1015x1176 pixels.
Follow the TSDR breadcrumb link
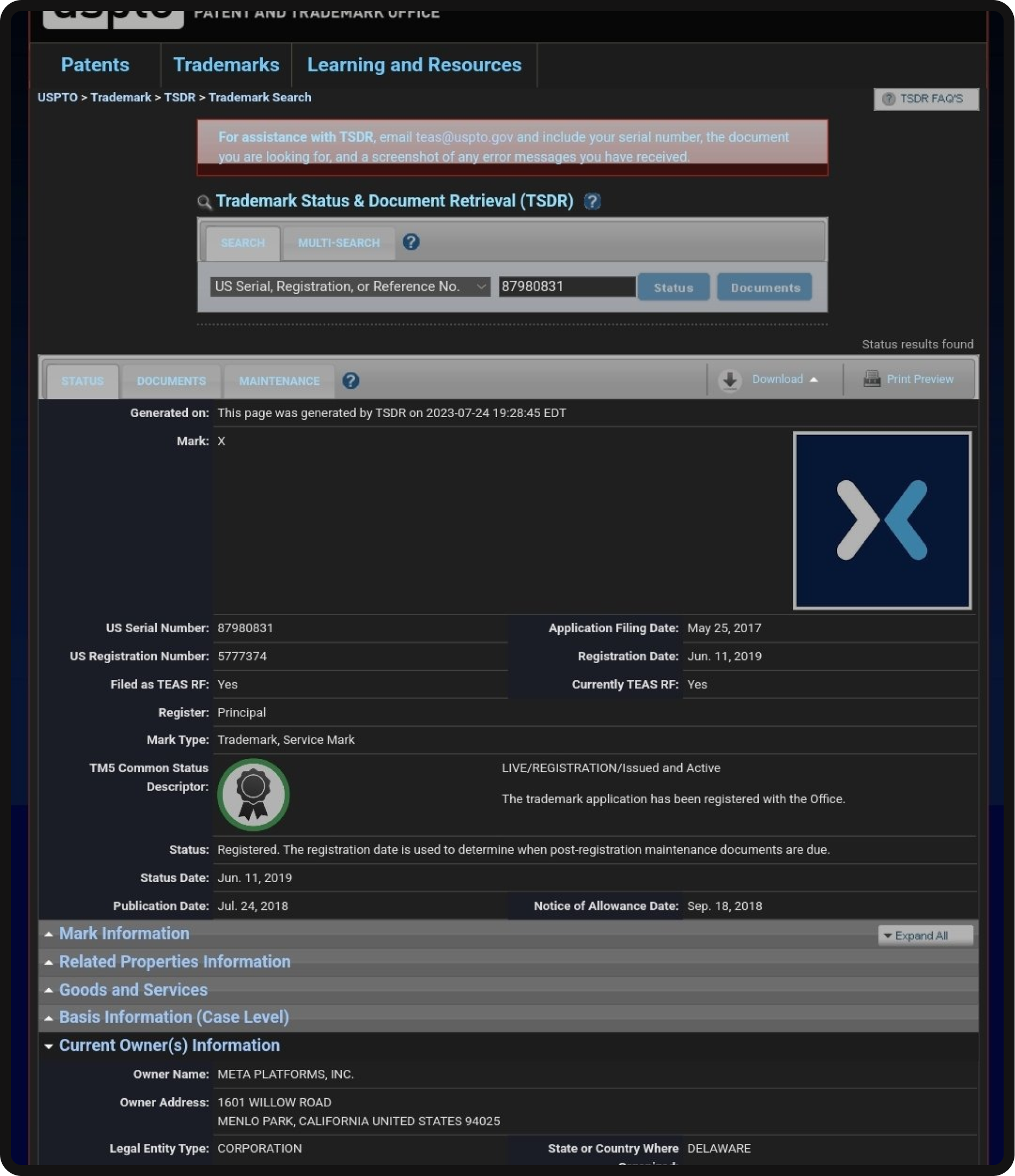[179, 97]
